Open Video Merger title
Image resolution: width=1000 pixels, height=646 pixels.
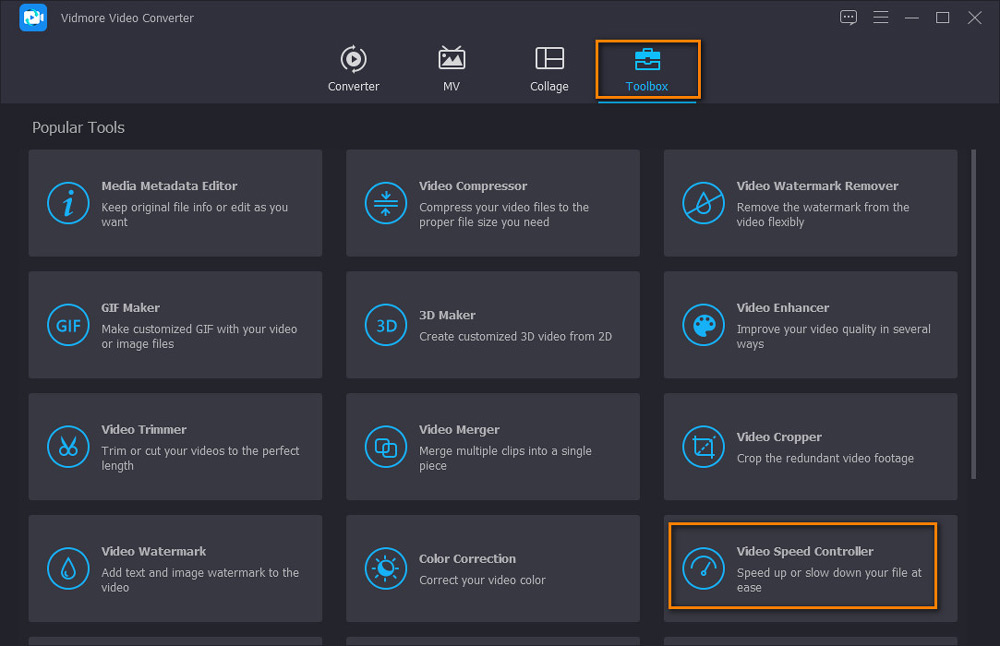pos(459,429)
